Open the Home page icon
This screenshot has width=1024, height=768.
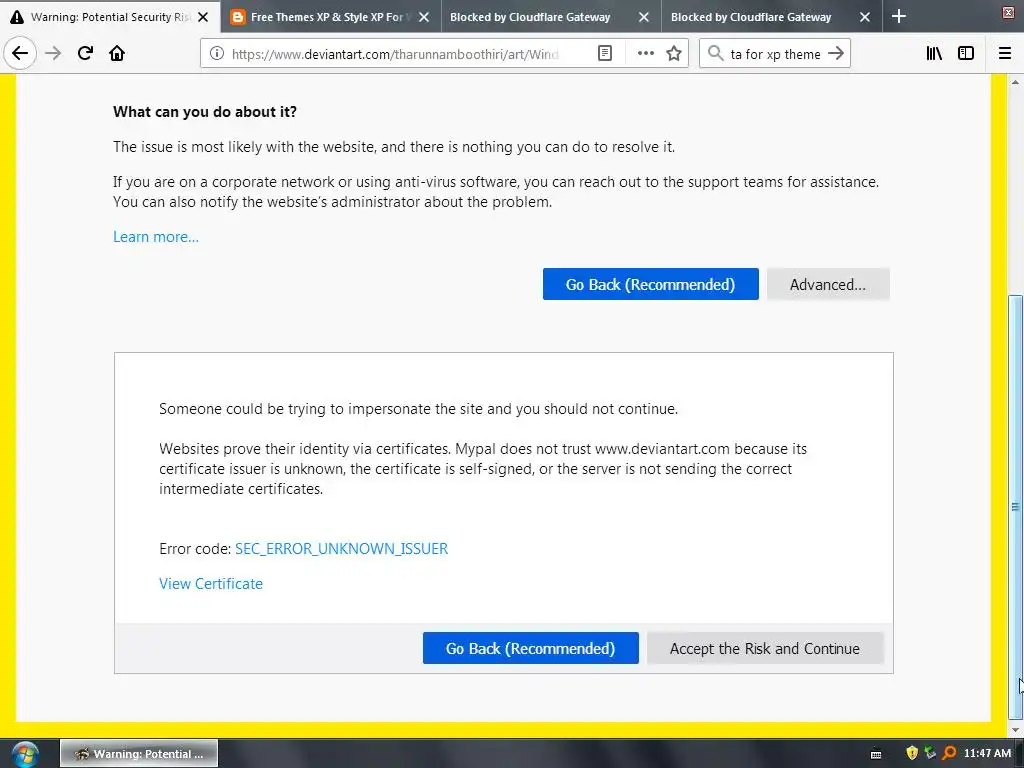click(x=117, y=54)
